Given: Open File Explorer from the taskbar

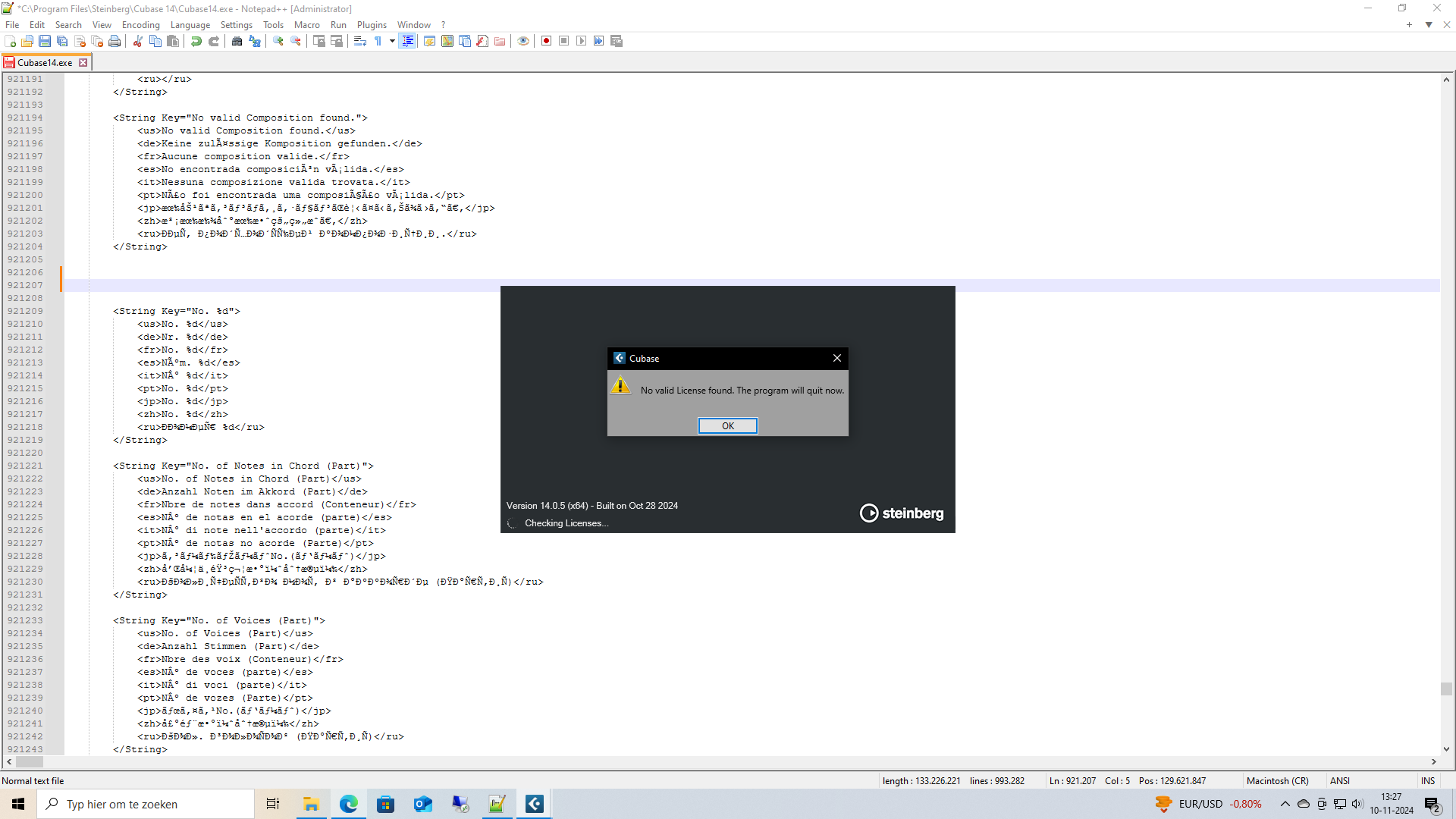Looking at the screenshot, I should pos(311,804).
